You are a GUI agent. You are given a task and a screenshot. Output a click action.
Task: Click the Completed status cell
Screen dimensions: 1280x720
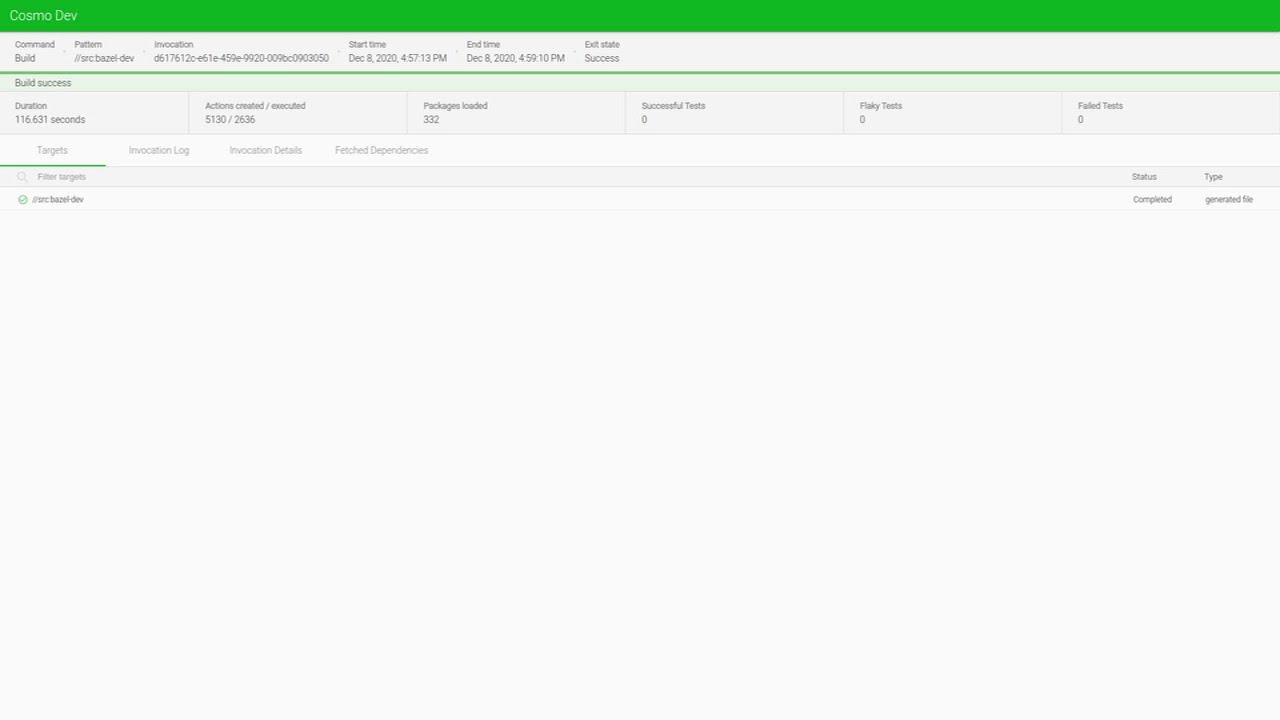pyautogui.click(x=1152, y=200)
